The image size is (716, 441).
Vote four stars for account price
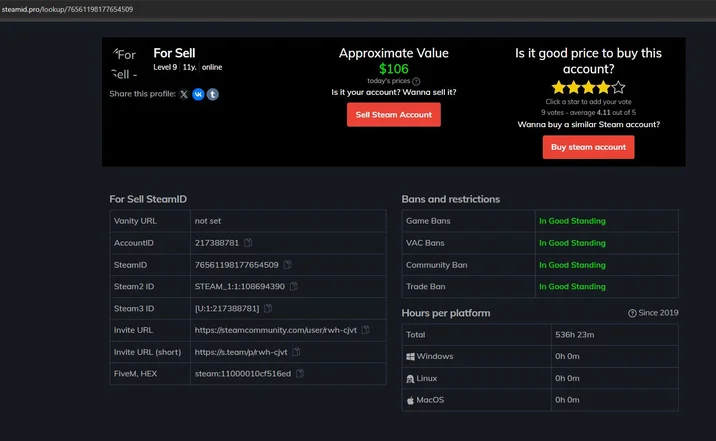pos(603,87)
